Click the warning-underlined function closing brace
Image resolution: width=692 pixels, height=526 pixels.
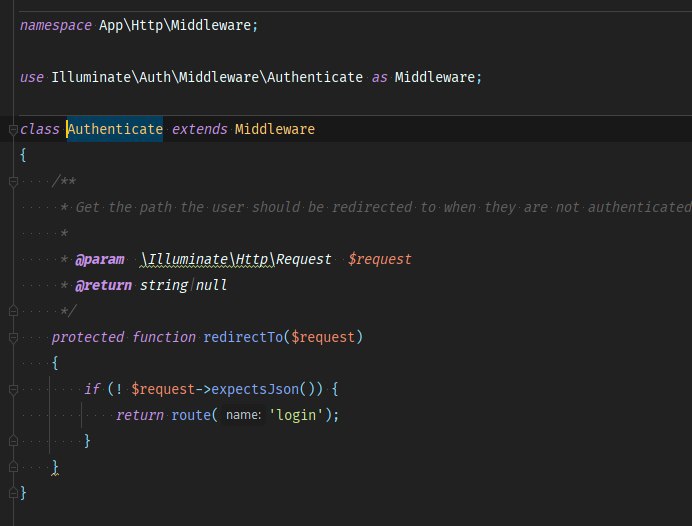pos(55,467)
